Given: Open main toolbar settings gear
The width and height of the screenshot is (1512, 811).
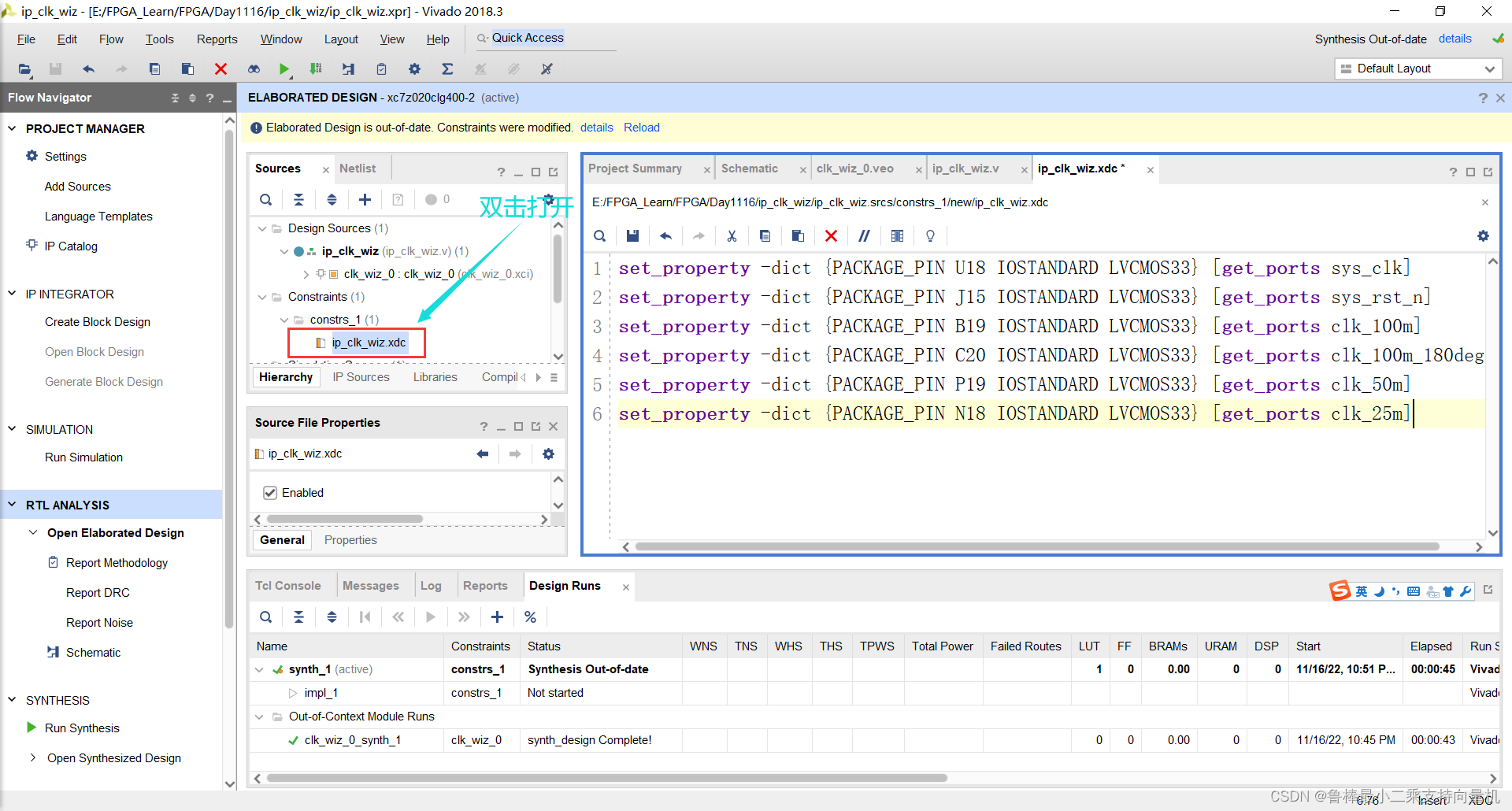Looking at the screenshot, I should [414, 69].
